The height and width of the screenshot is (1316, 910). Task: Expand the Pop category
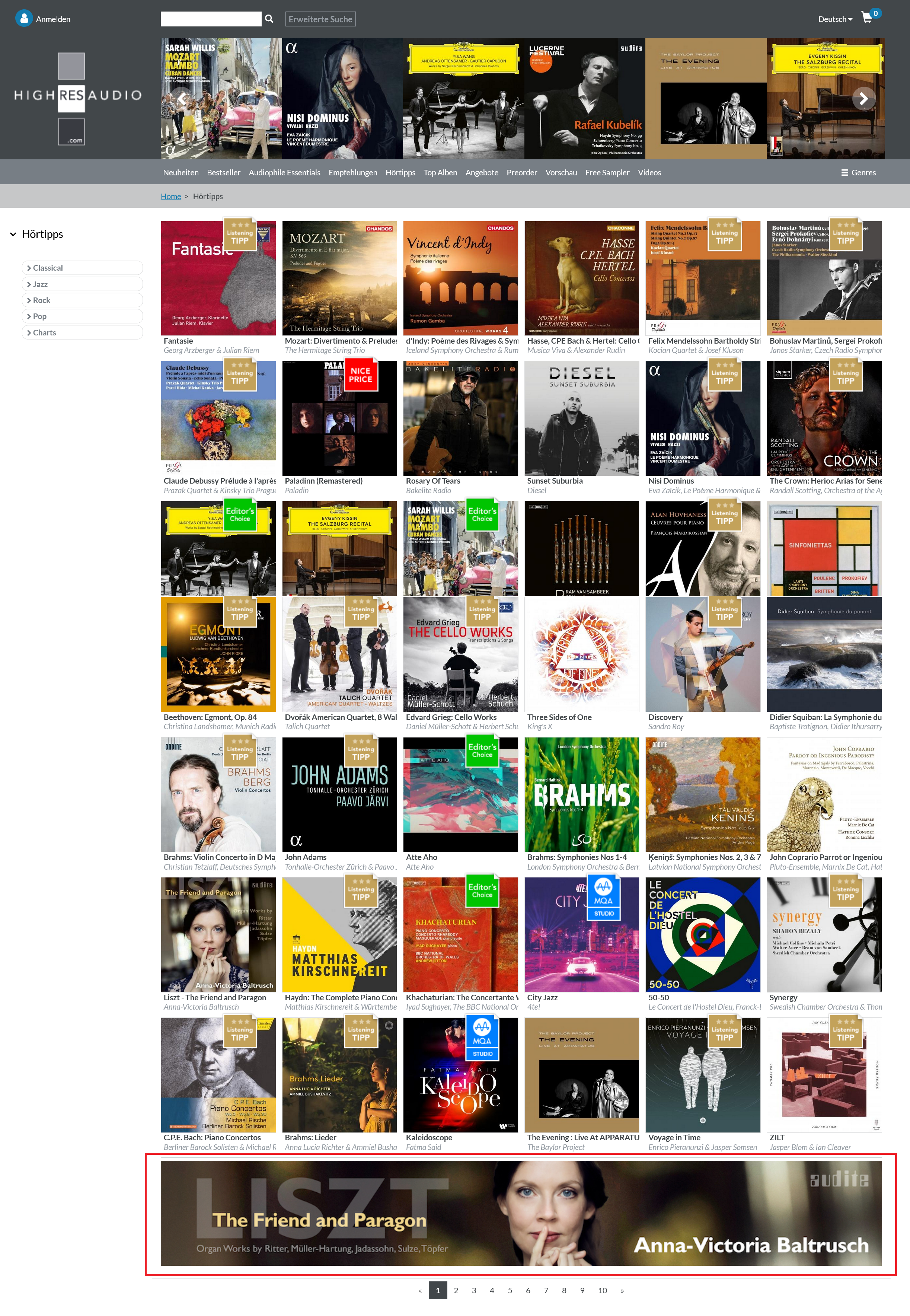coord(82,316)
